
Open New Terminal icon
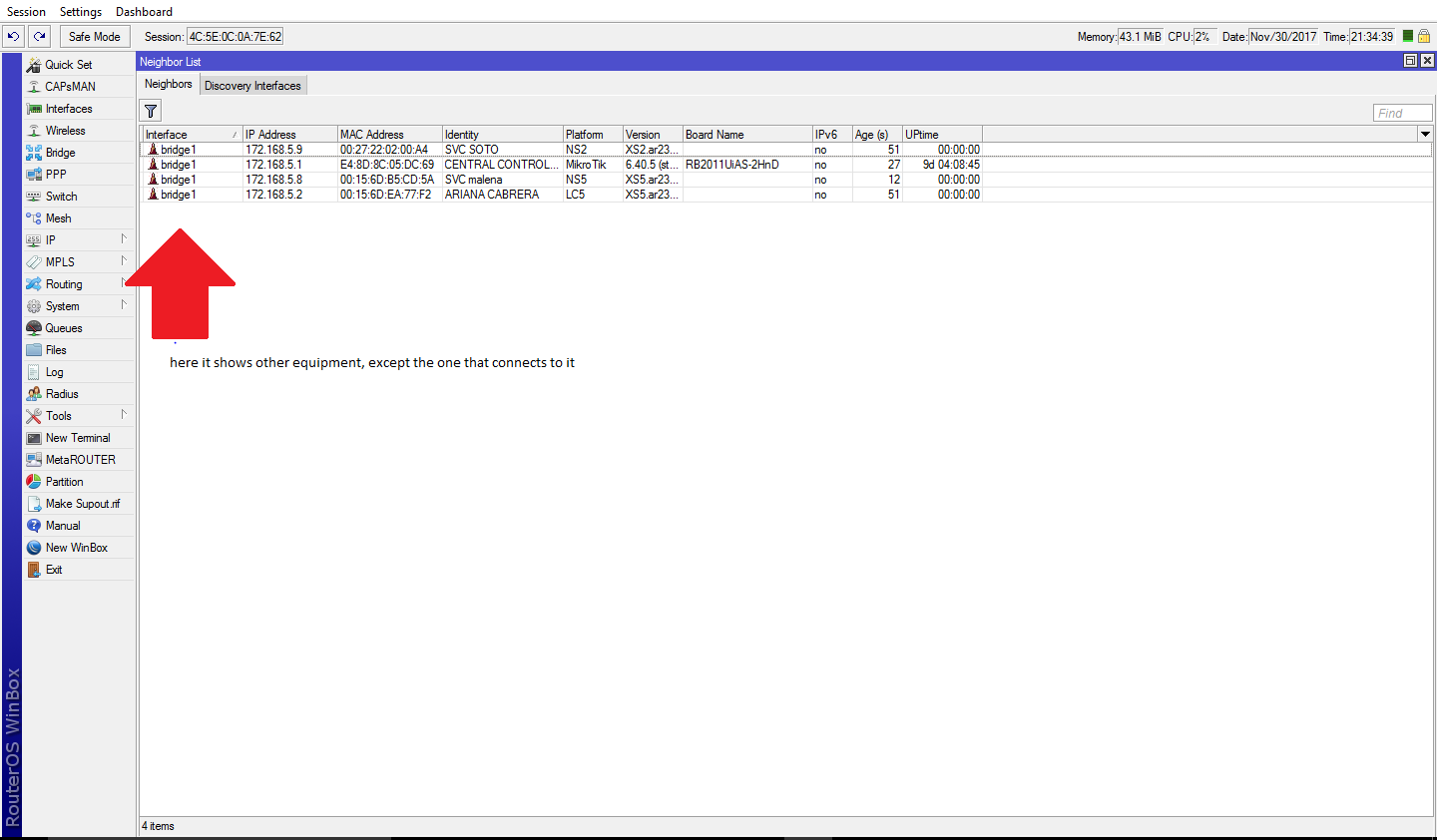[34, 438]
